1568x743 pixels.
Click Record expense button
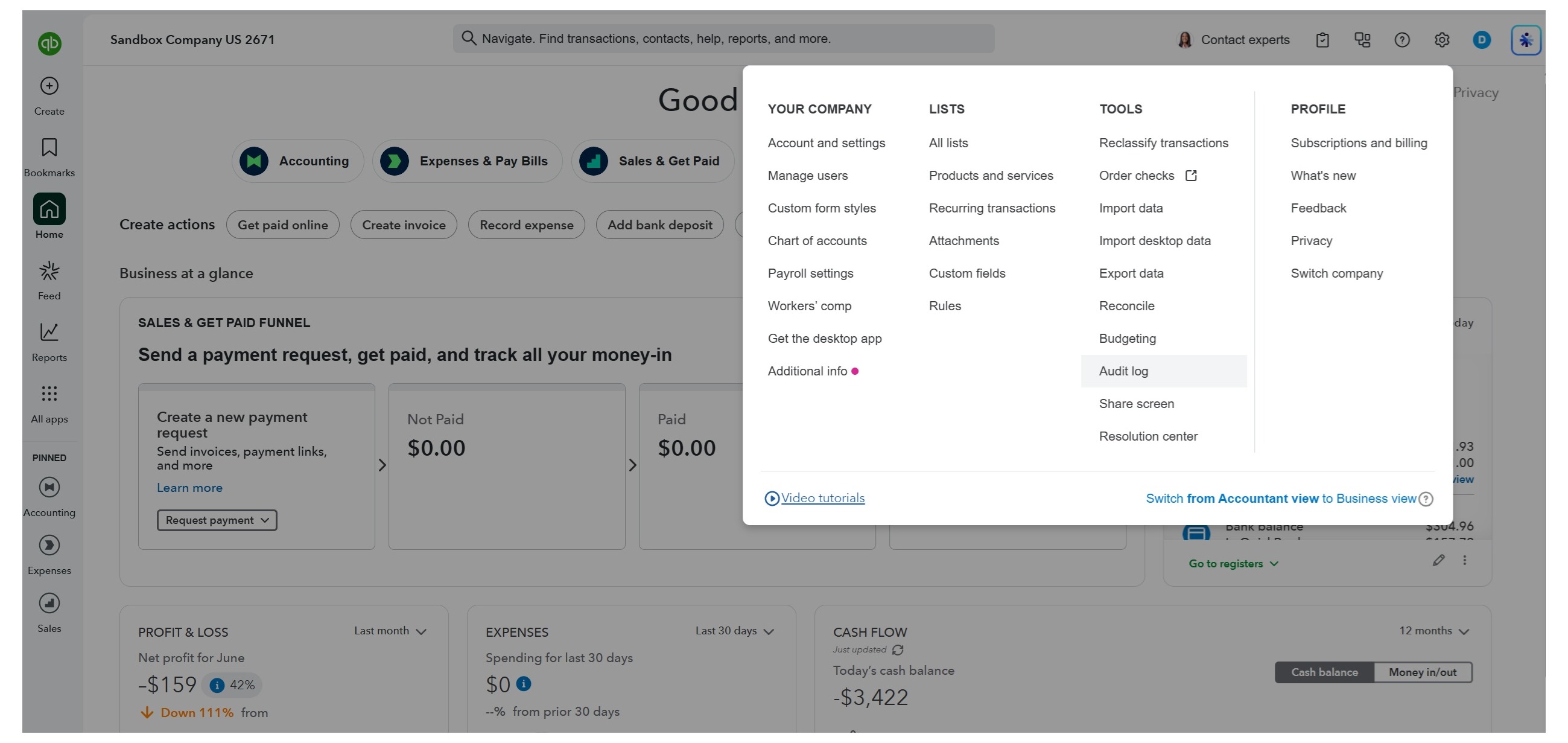(x=526, y=225)
